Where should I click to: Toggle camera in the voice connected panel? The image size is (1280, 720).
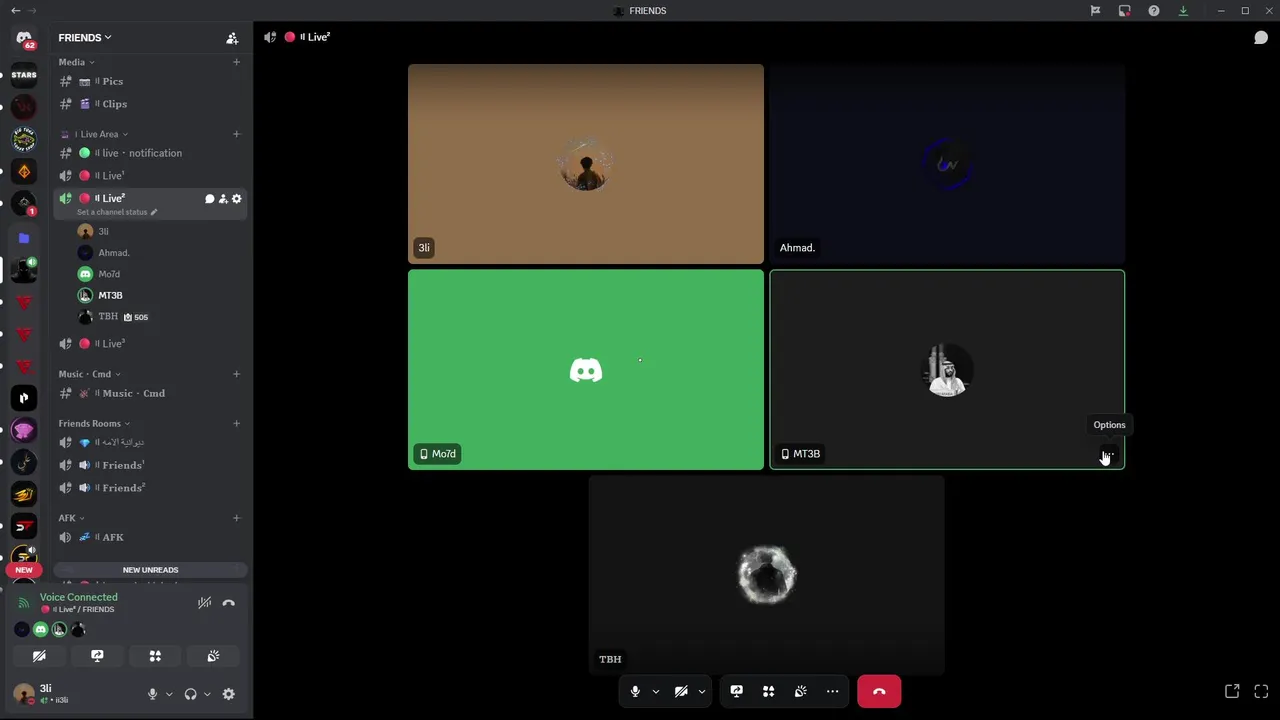pyautogui.click(x=39, y=656)
